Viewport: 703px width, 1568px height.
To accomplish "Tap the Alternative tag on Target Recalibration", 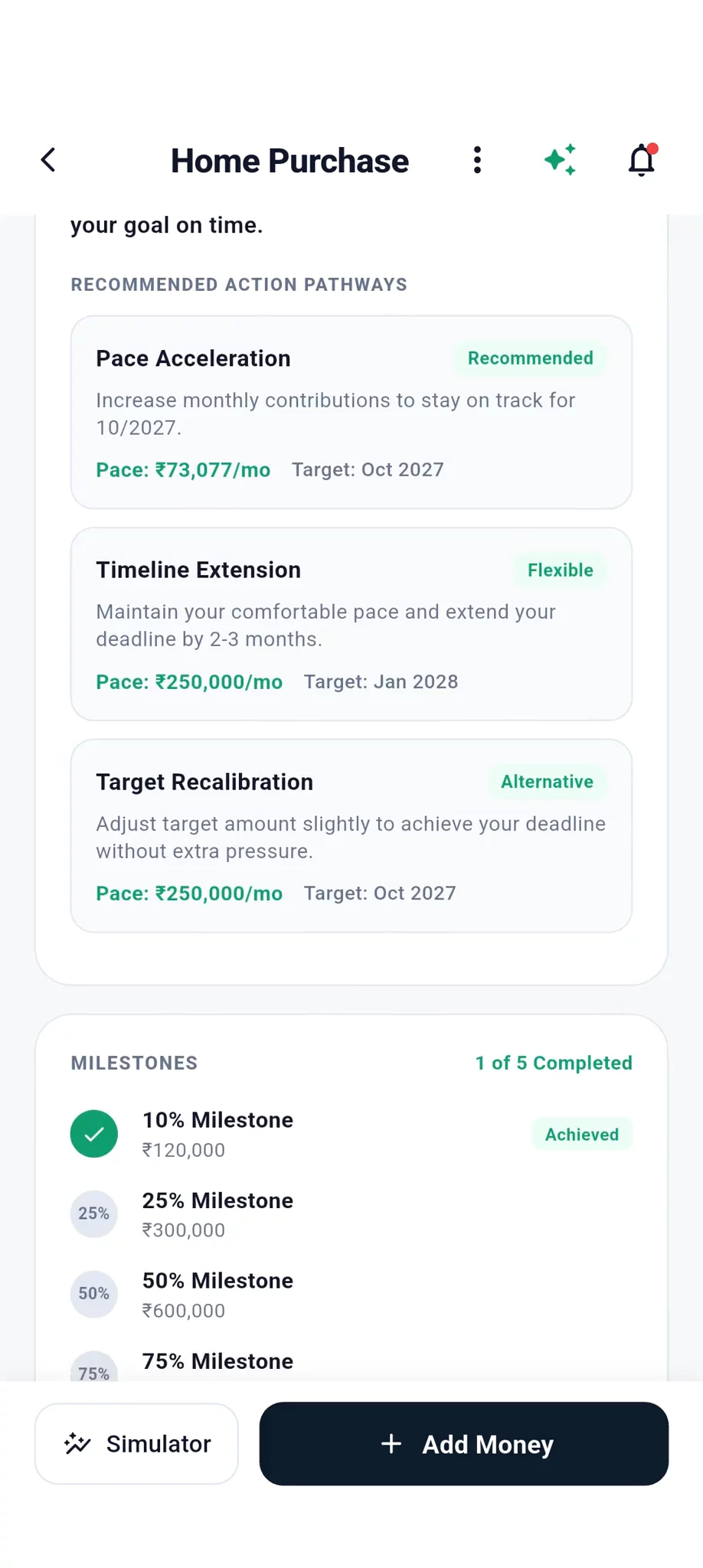I will (548, 782).
